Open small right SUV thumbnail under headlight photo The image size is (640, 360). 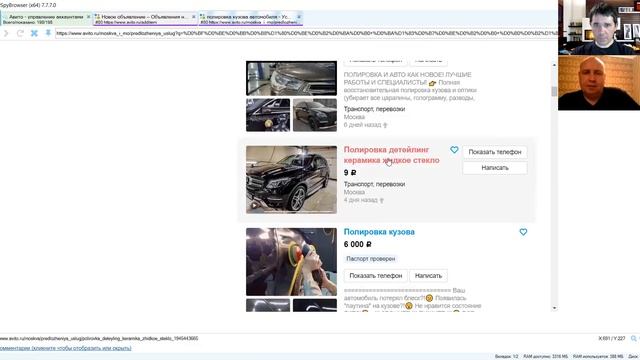(315, 115)
